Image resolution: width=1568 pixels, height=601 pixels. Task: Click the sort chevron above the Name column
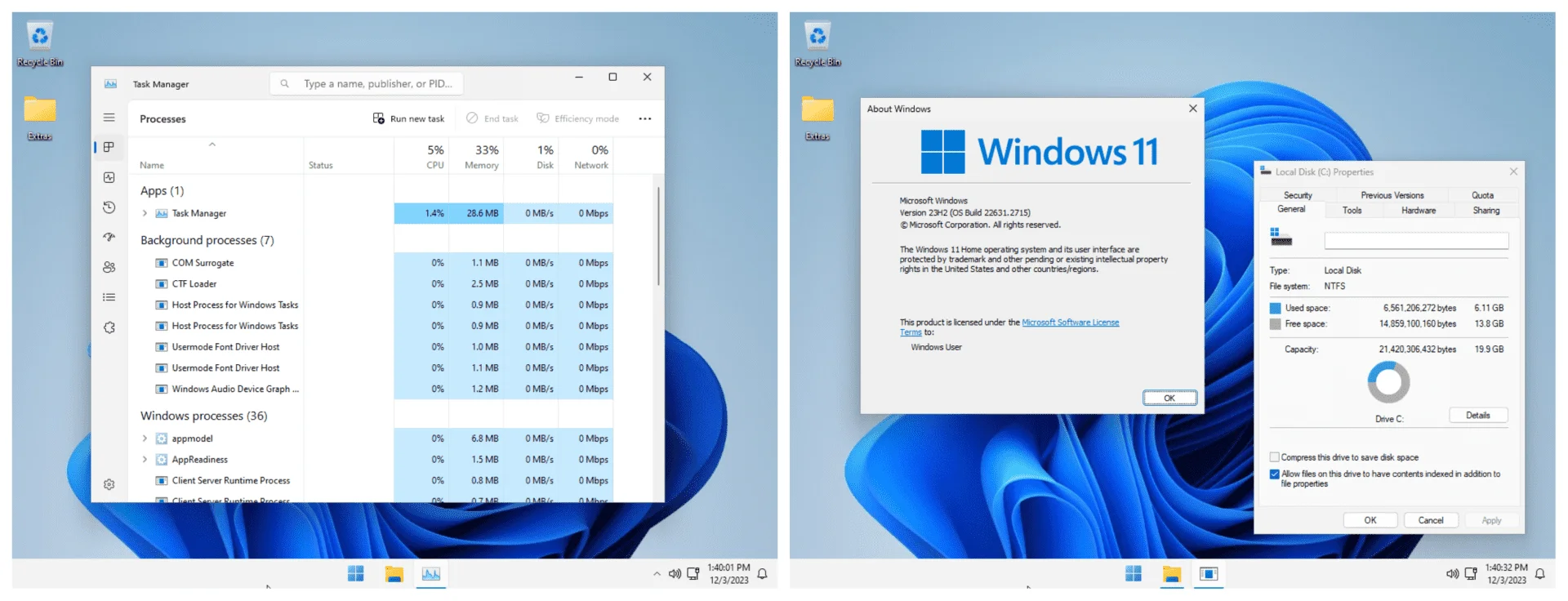[212, 145]
